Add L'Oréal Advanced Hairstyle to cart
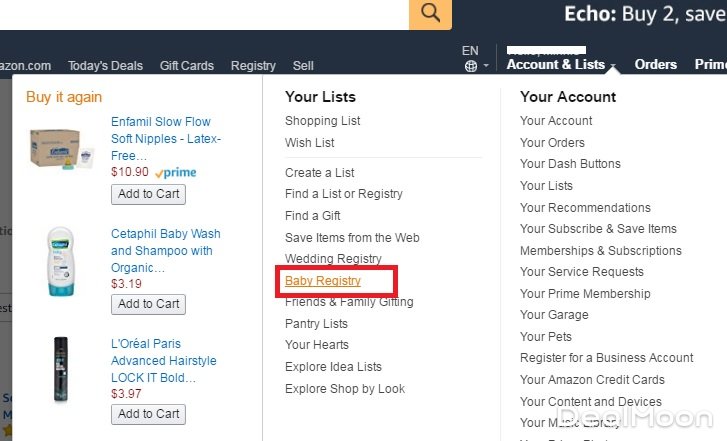The image size is (727, 441). tap(148, 414)
